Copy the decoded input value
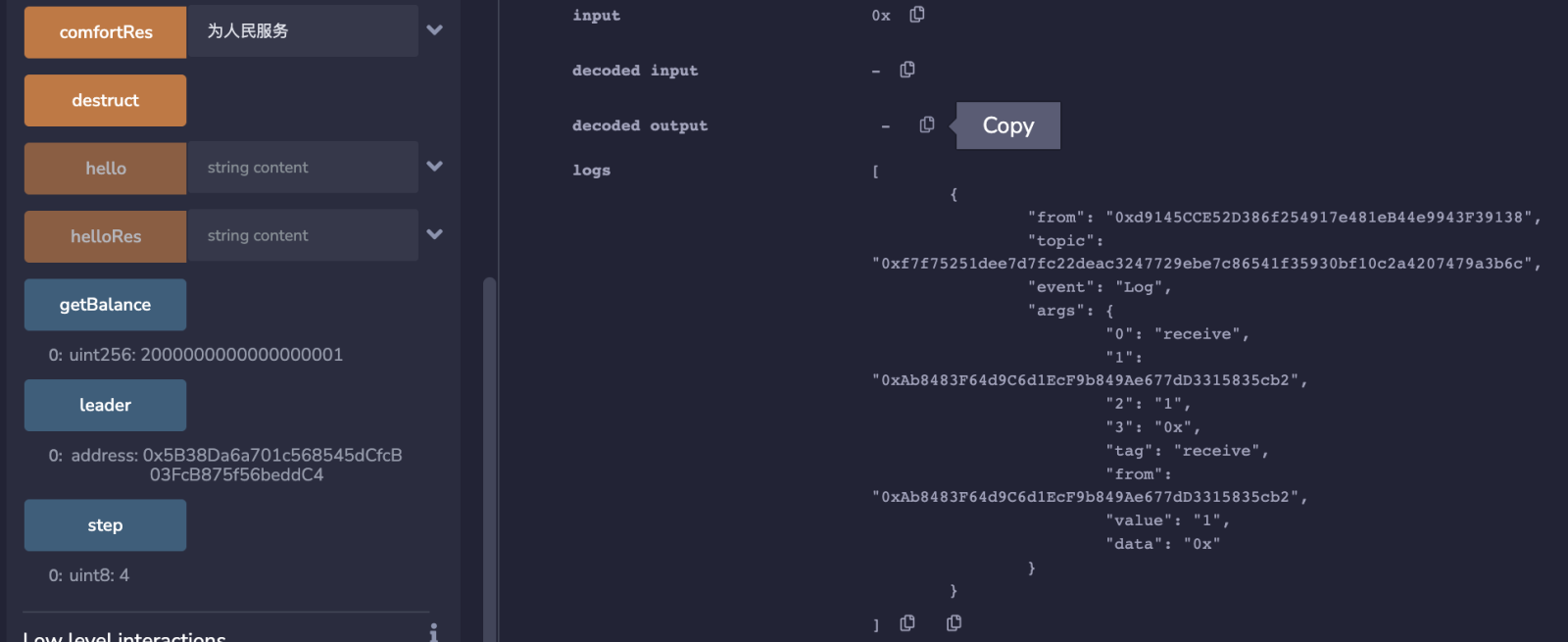This screenshot has width=1568, height=642. 907,70
